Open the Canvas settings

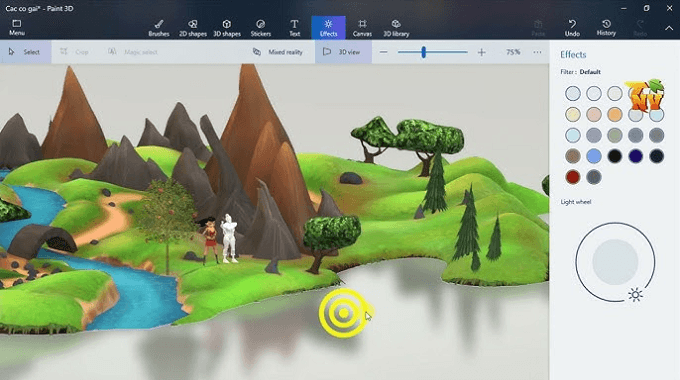[x=362, y=28]
